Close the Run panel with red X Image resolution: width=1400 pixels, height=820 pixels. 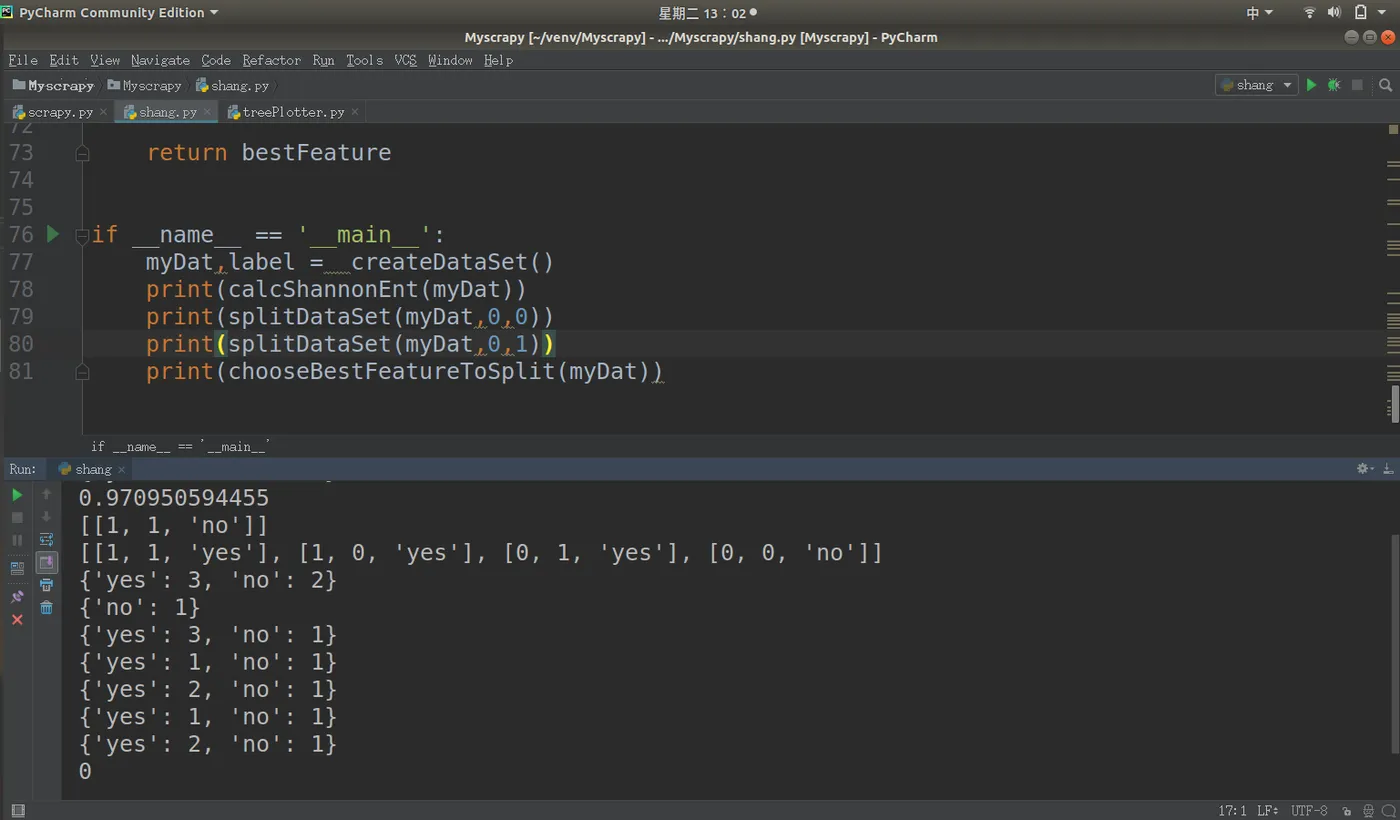coord(17,620)
